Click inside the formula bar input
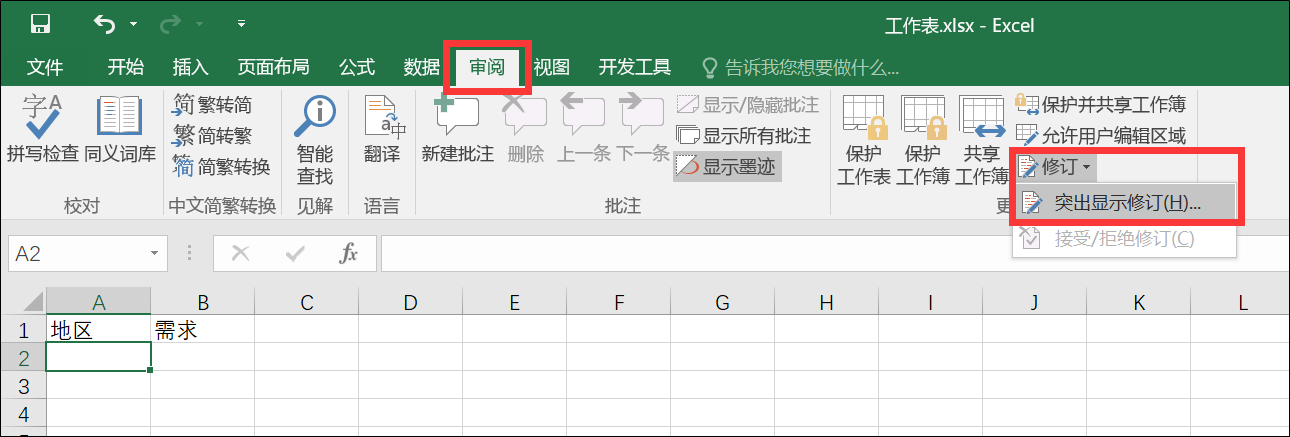The image size is (1290, 437). (834, 254)
